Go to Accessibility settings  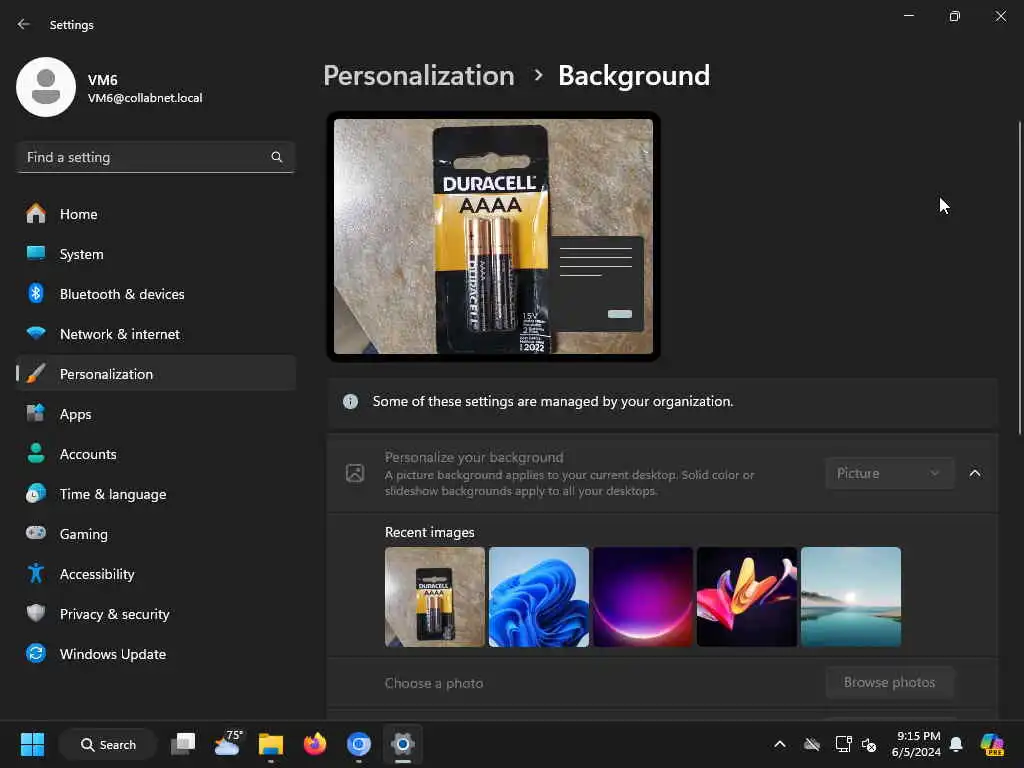point(156,573)
